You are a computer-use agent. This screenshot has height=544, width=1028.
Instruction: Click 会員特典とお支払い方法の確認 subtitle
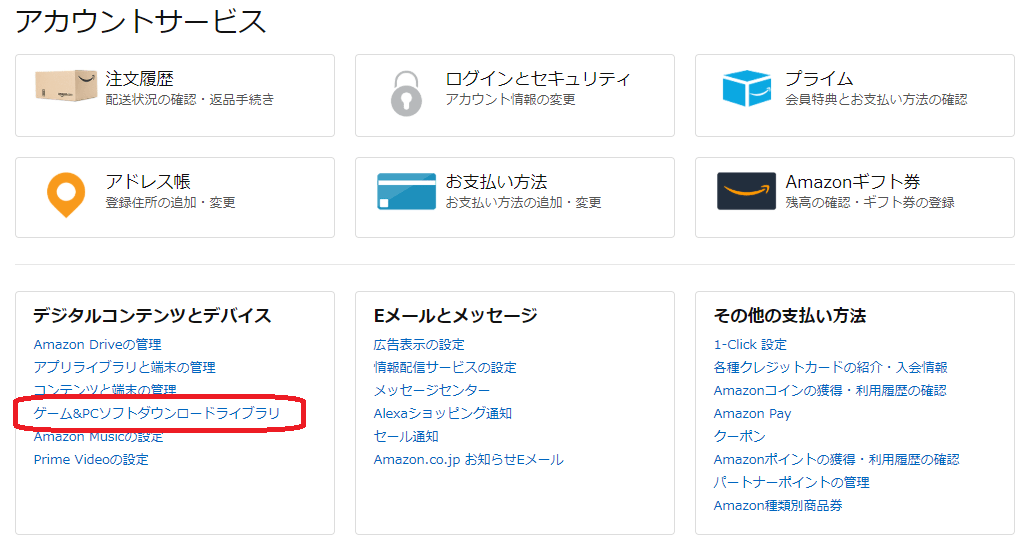pos(877,100)
